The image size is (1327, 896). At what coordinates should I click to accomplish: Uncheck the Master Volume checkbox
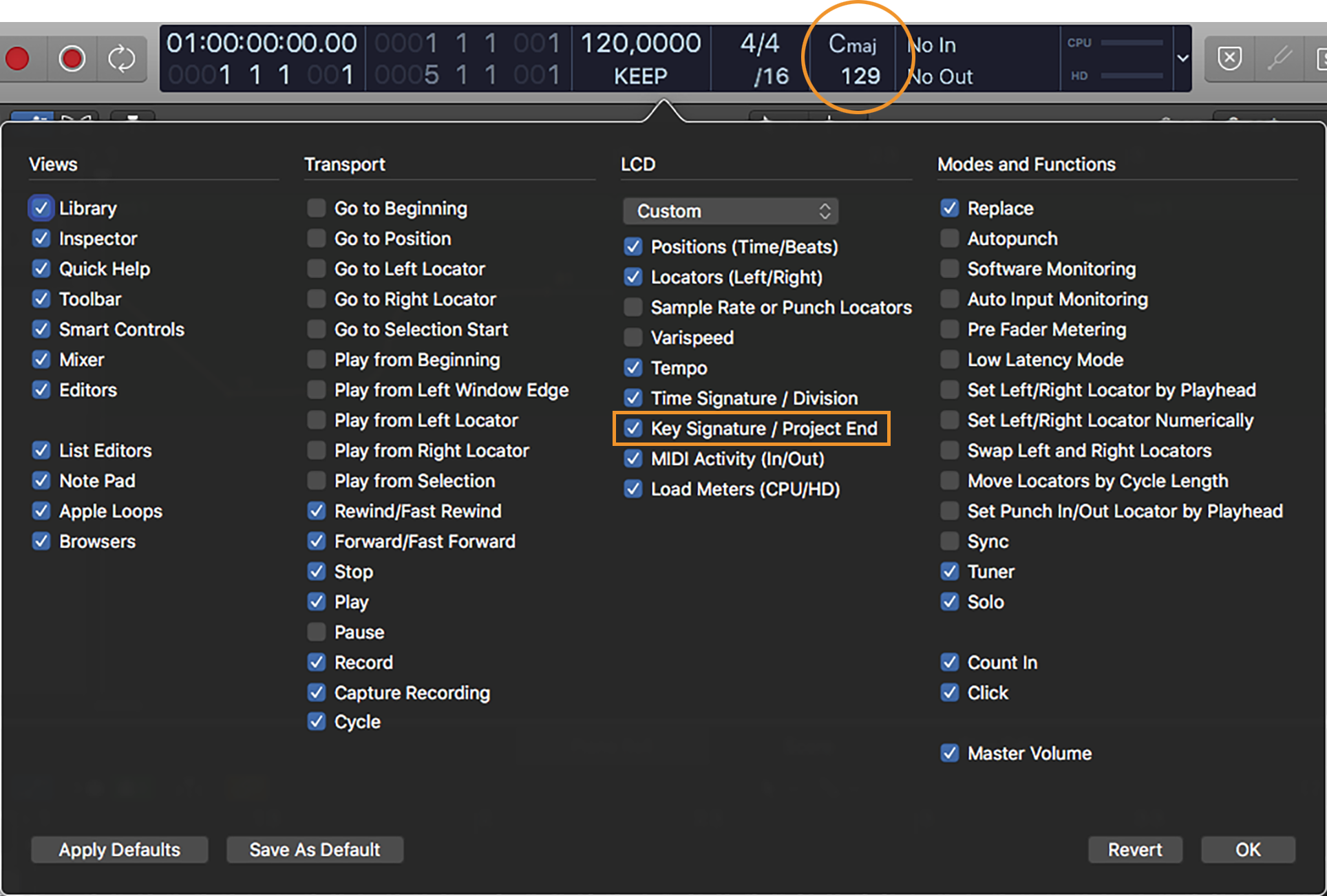pos(950,753)
